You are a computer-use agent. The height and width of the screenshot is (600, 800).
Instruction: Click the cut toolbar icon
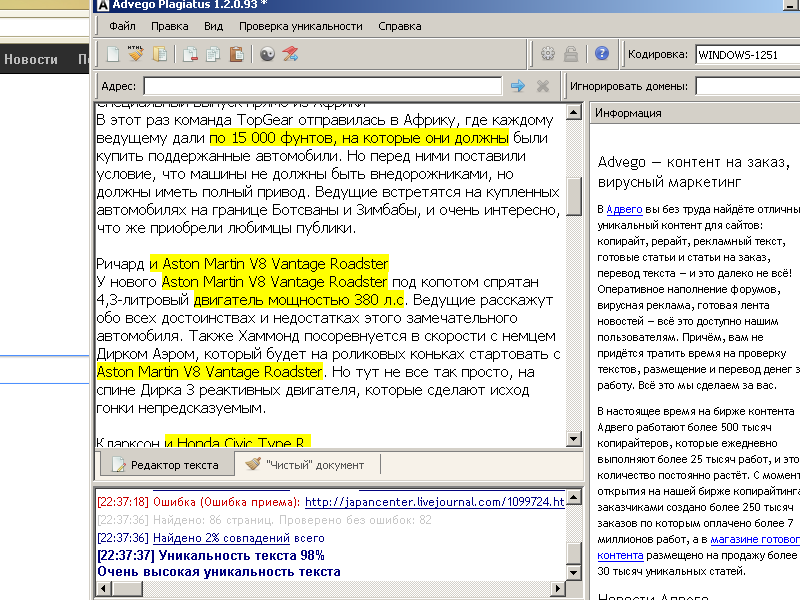[x=191, y=54]
